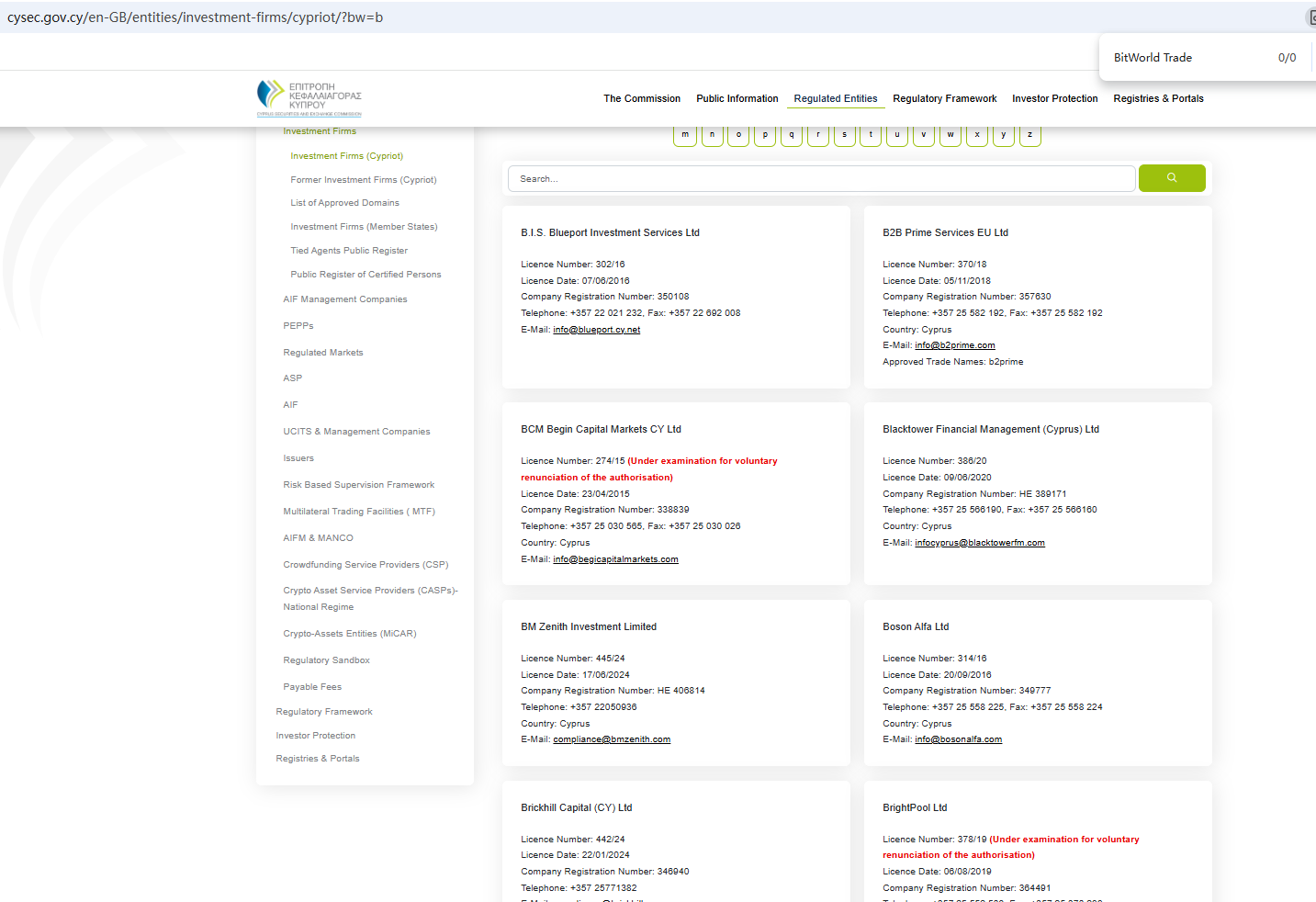
Task: Click info@blueport.cy.net email link
Action: pyautogui.click(x=596, y=330)
